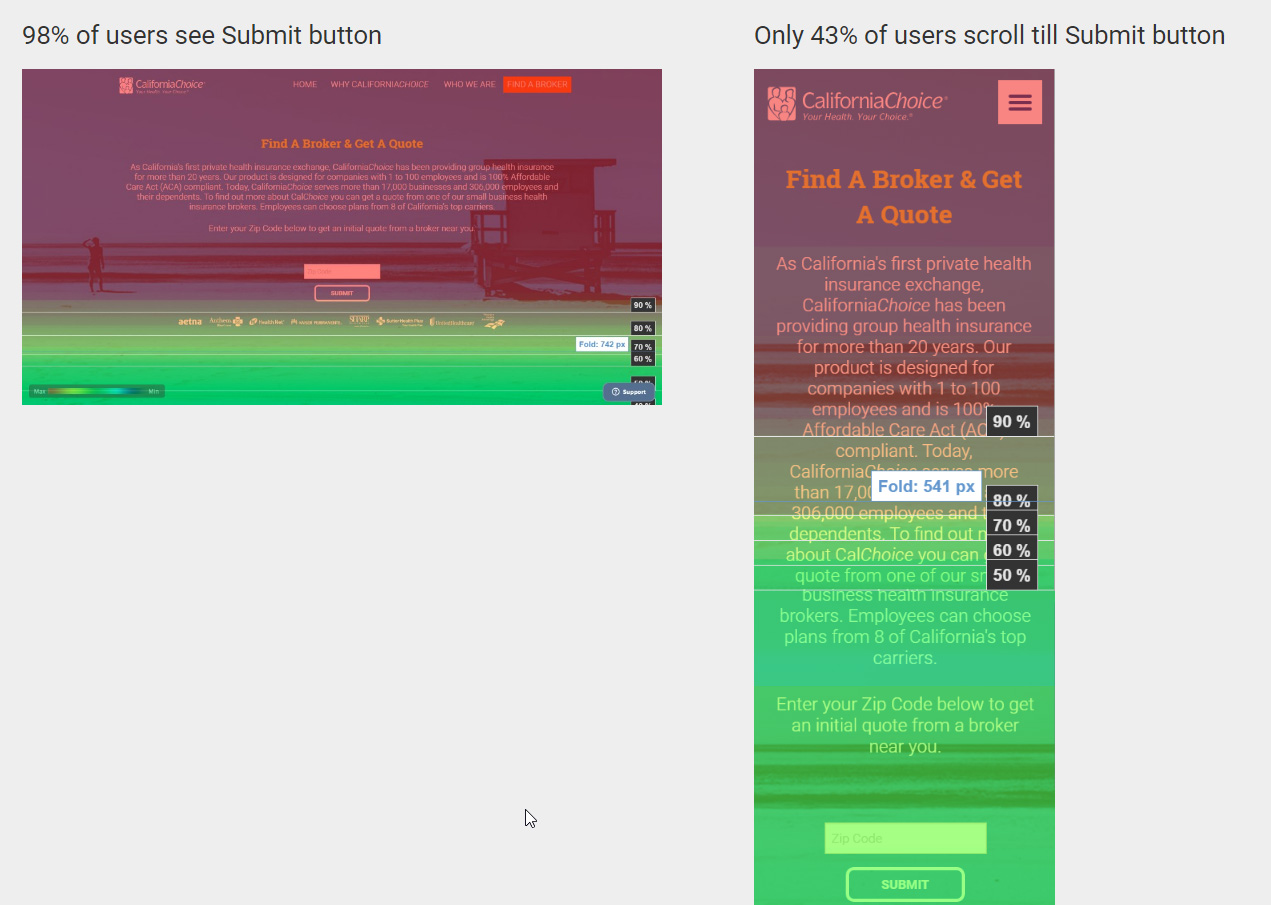This screenshot has height=905, width=1271.
Task: Click the 80 % scroll marker in desktop heatmap
Action: tap(643, 328)
